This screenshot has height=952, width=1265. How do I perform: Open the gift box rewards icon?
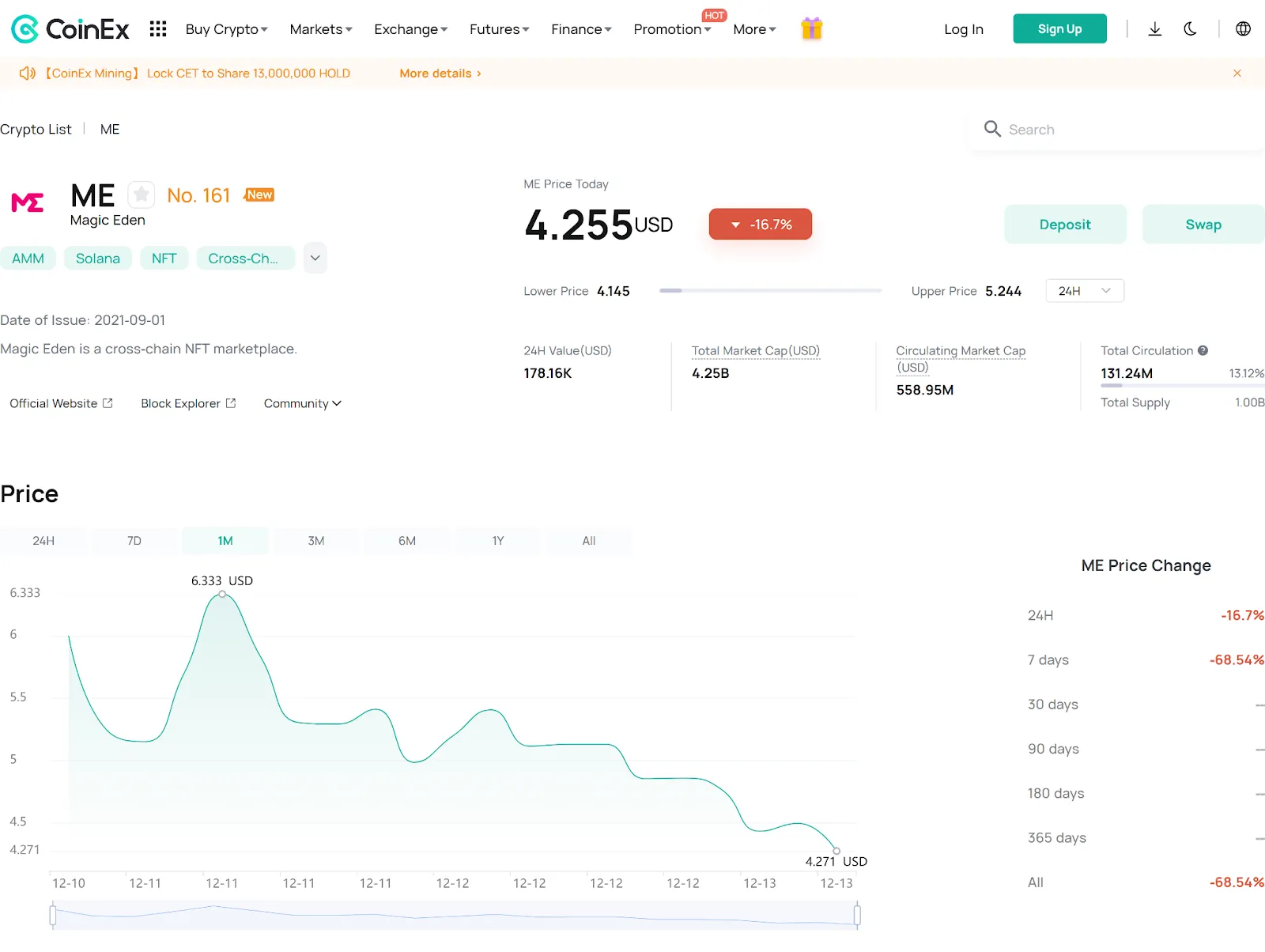(x=811, y=28)
